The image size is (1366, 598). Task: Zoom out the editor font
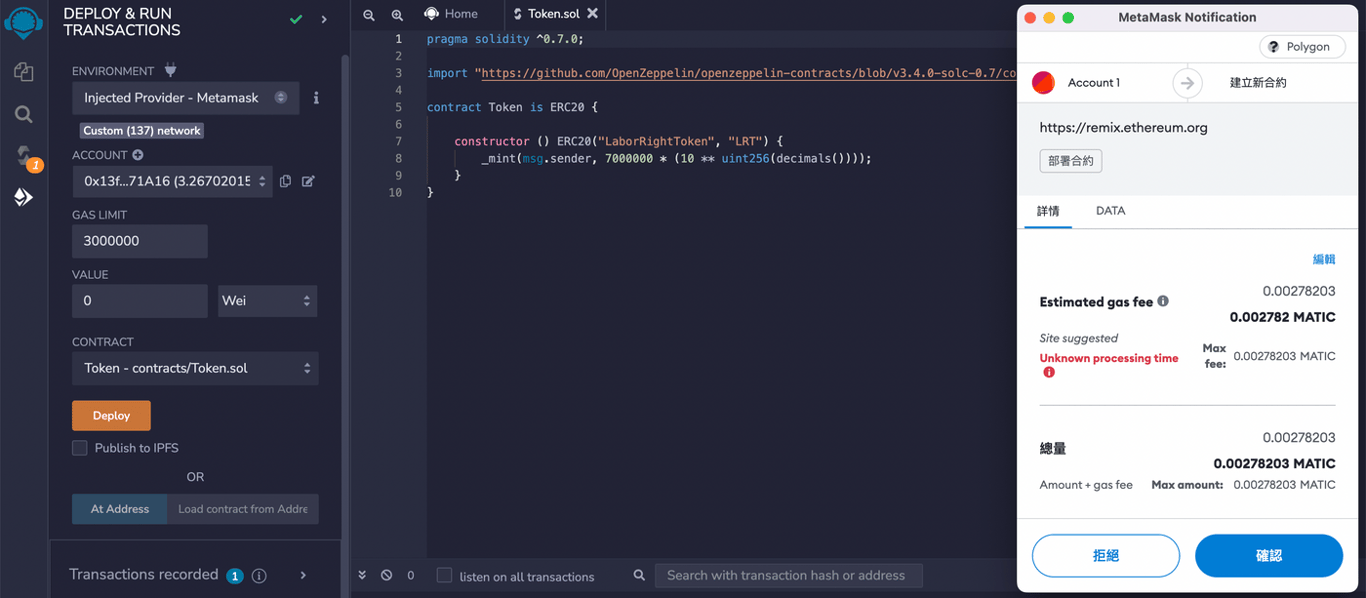coord(369,15)
